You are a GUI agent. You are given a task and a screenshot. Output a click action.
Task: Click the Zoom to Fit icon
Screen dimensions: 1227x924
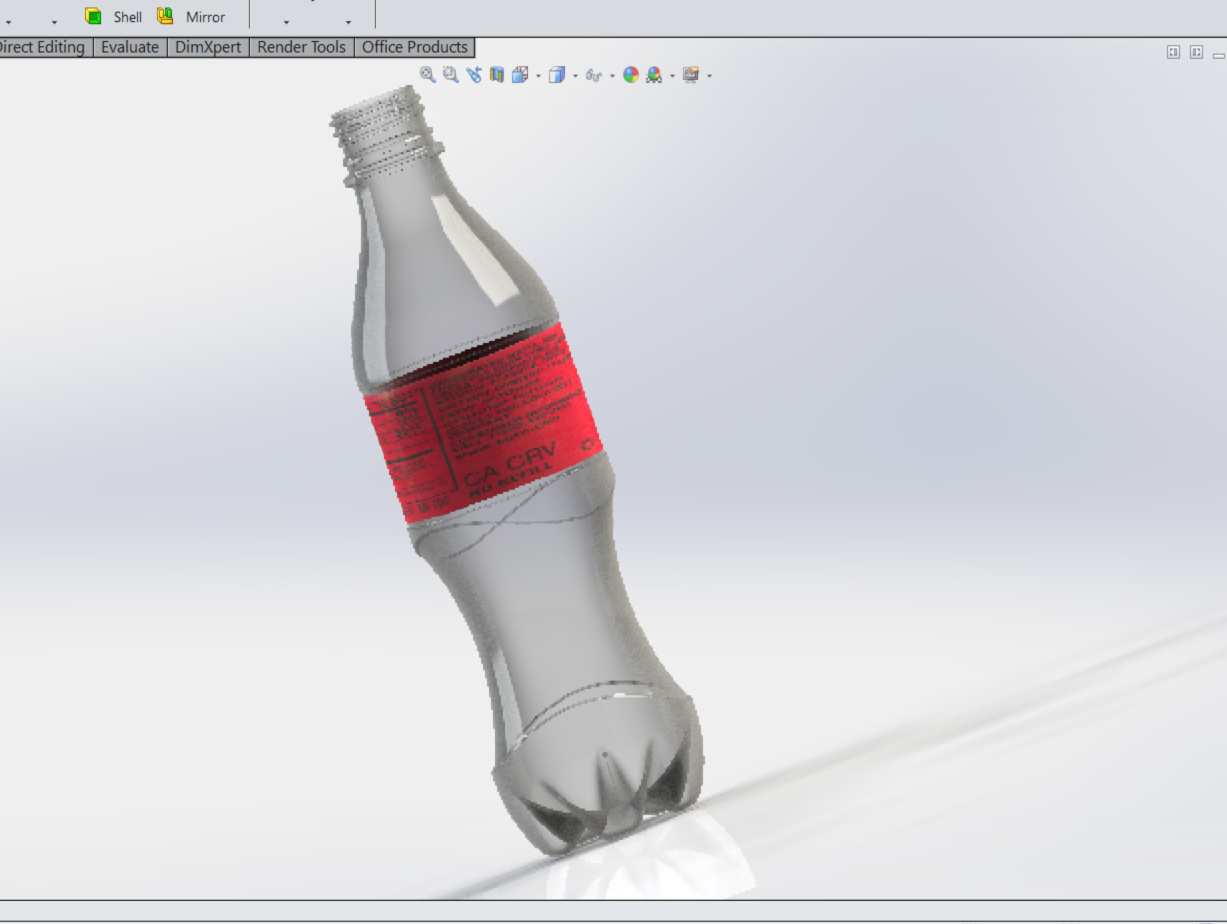pyautogui.click(x=428, y=75)
